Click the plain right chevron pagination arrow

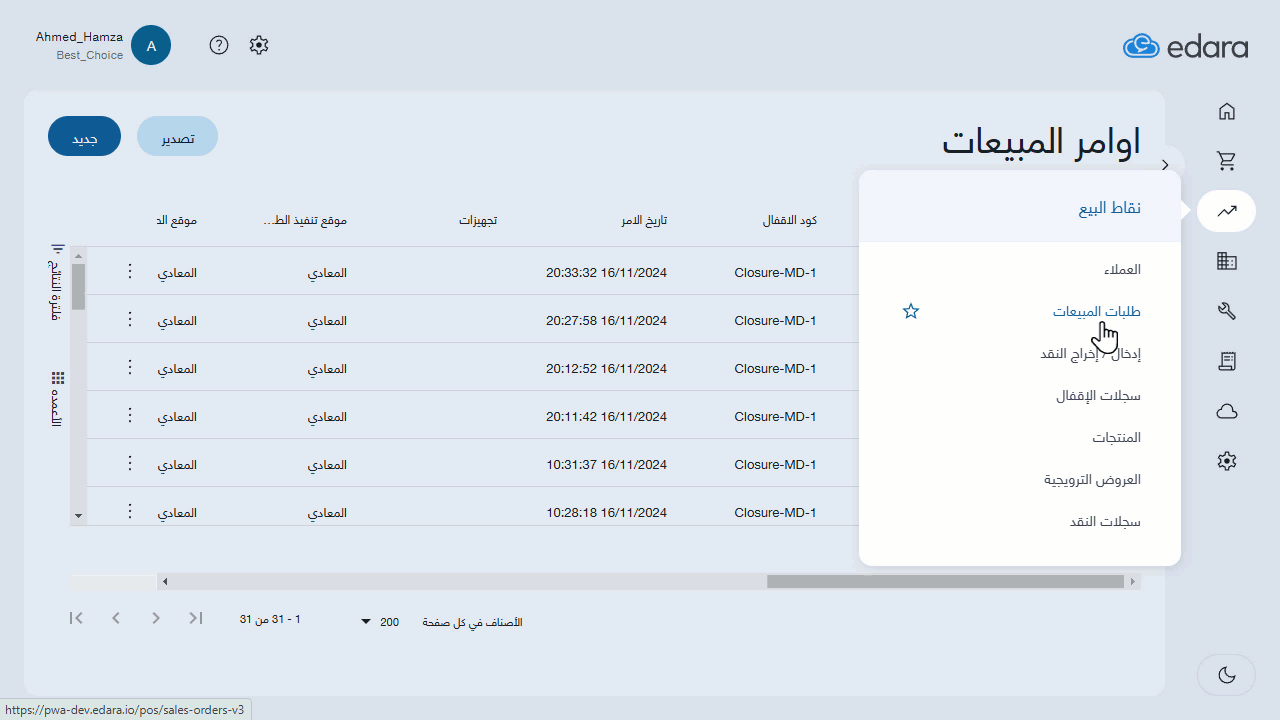tap(156, 618)
